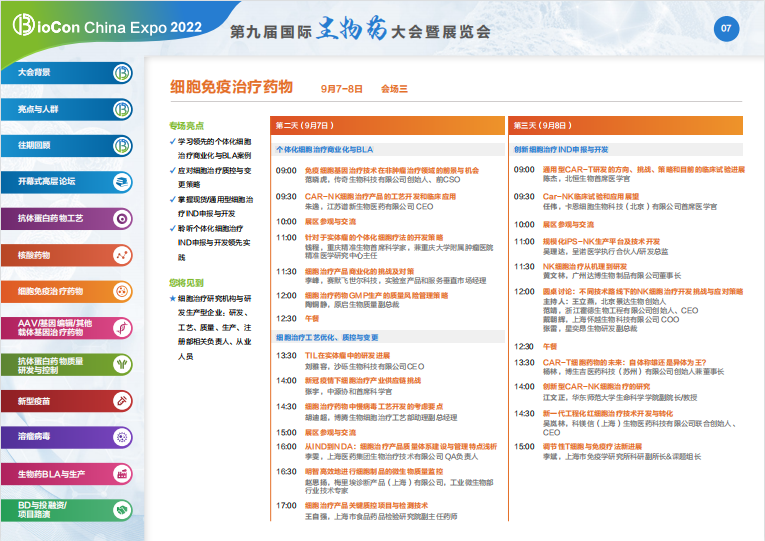Screen dimensions: 765x541
Task: Click checkmark beside 掌握现货/通用型细胞治疗
Action: (x=172, y=199)
